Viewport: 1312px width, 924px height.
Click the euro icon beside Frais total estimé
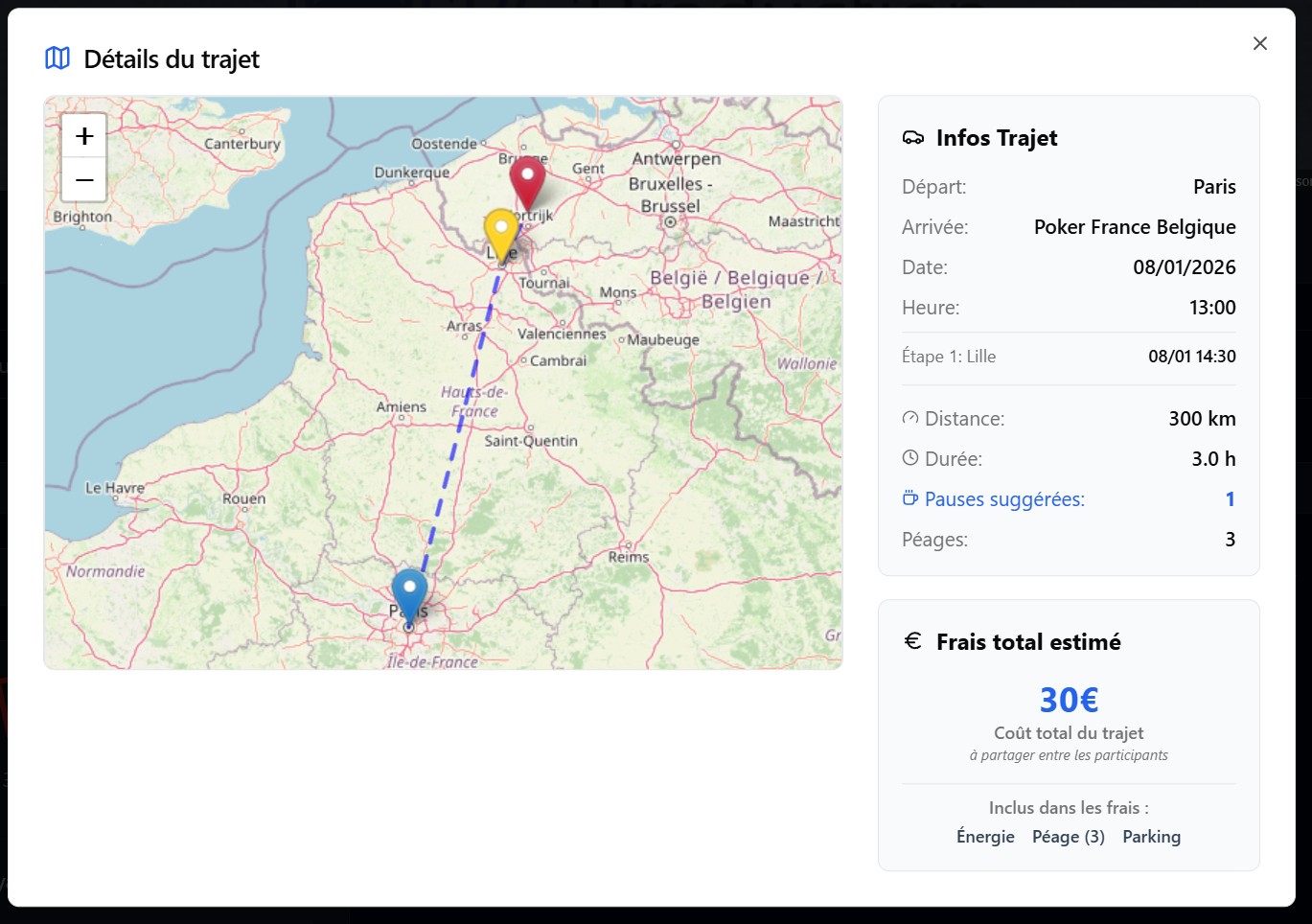(912, 641)
